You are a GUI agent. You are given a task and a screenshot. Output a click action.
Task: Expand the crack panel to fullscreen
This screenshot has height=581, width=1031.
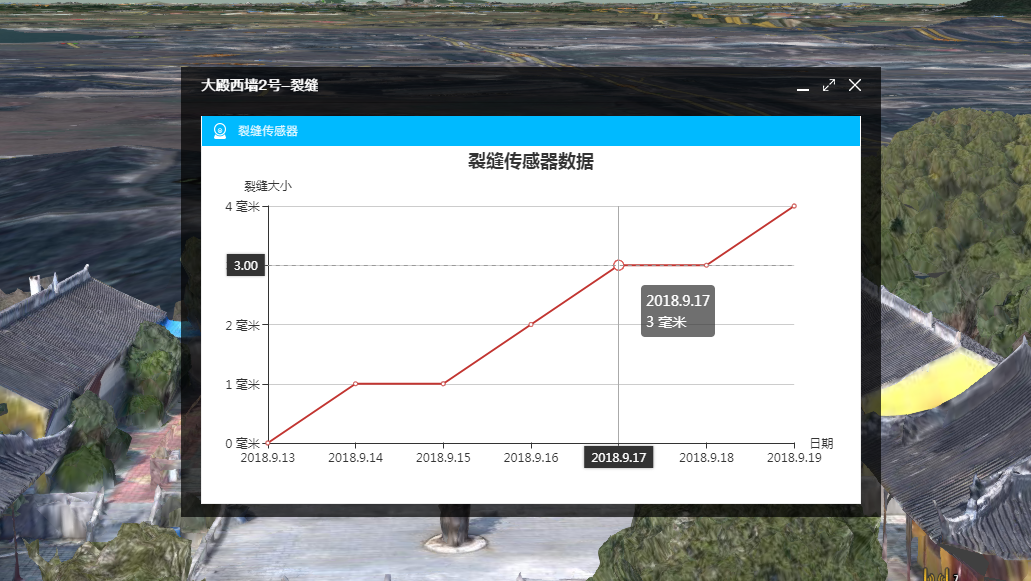click(x=828, y=85)
